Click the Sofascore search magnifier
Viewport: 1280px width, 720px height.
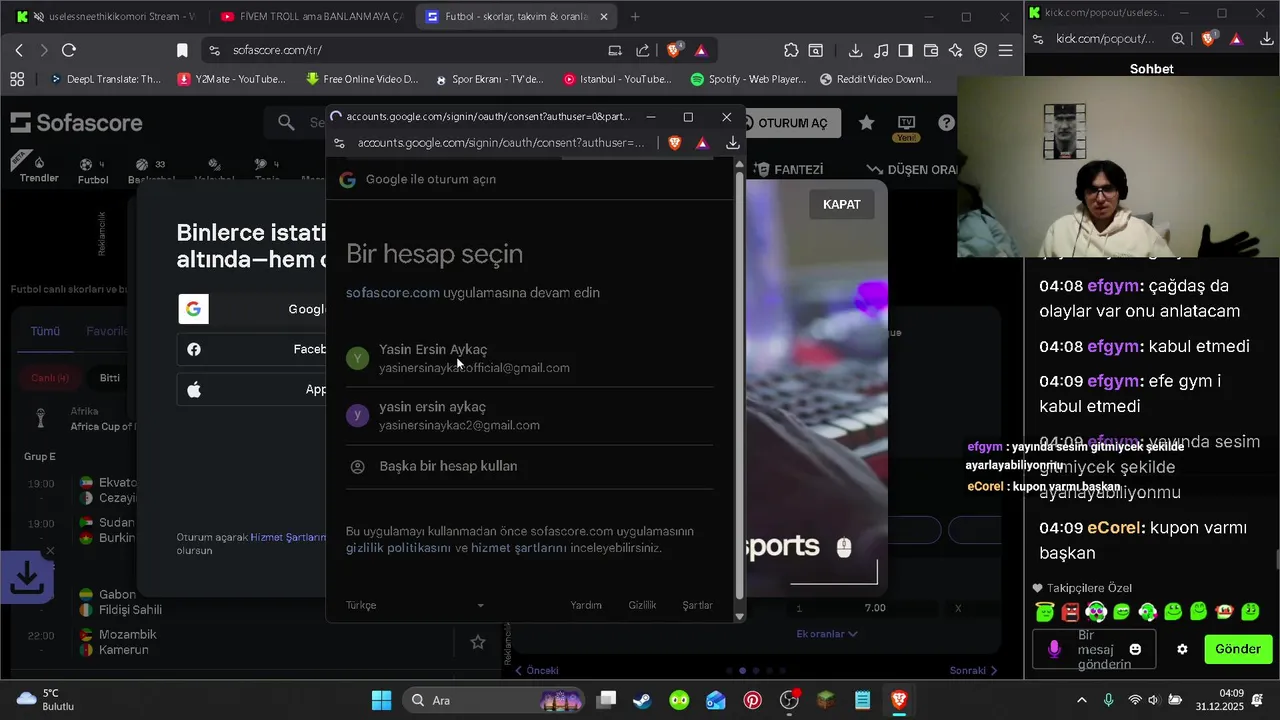pyautogui.click(x=287, y=122)
